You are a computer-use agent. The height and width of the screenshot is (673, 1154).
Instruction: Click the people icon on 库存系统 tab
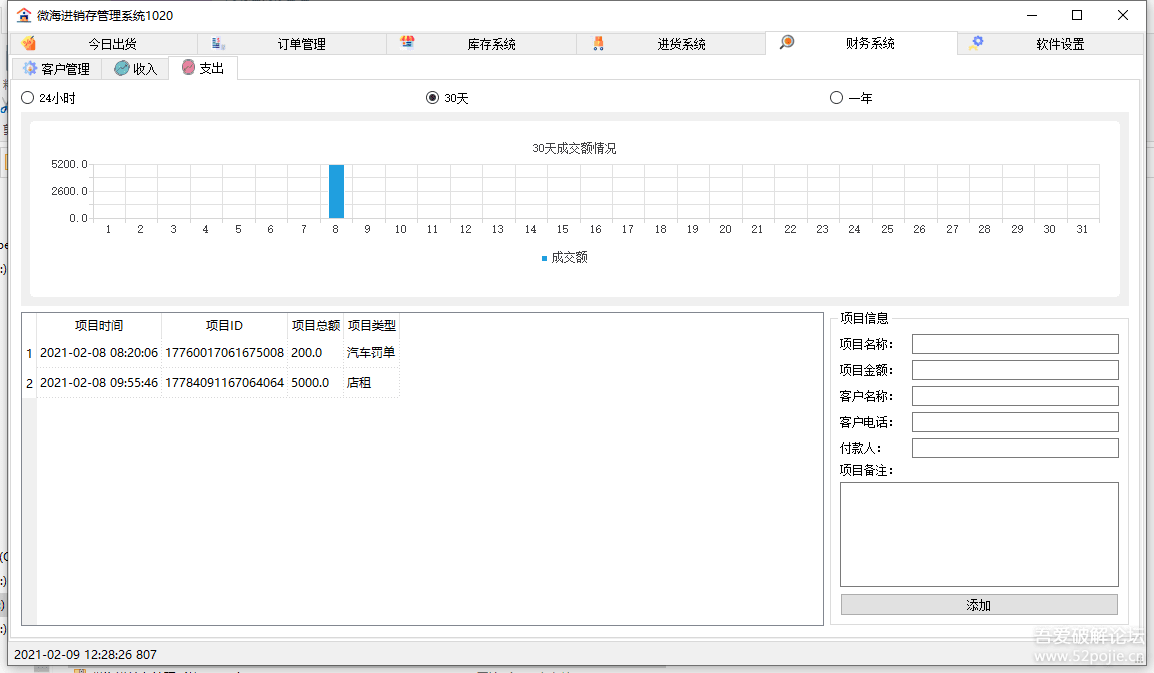click(407, 42)
